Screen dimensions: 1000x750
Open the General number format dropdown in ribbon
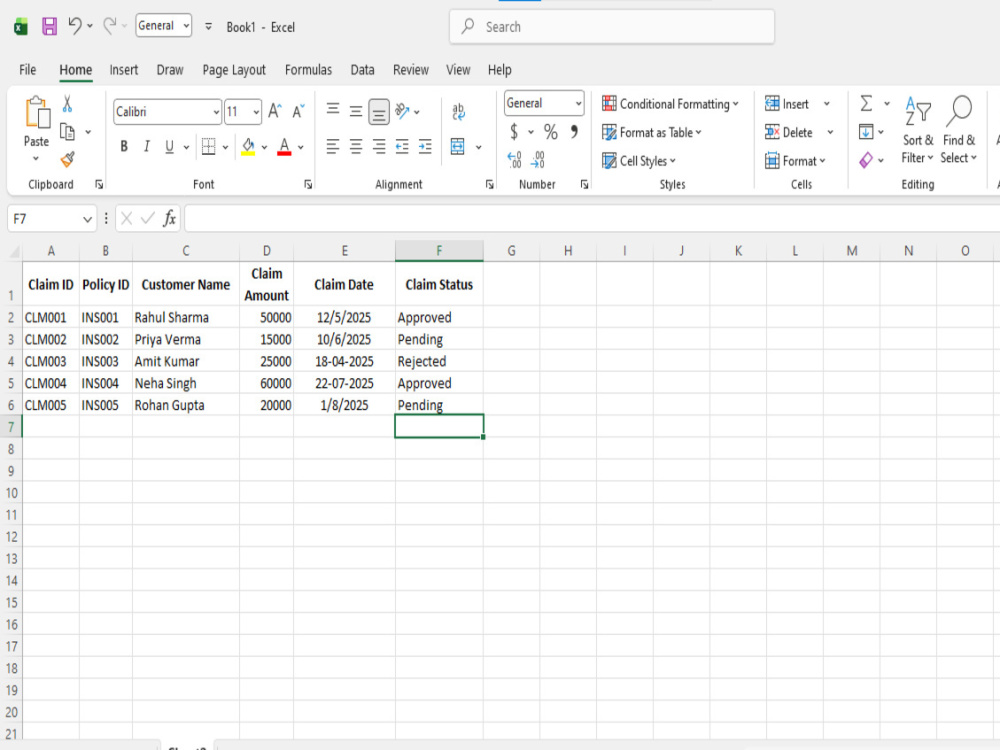(578, 103)
